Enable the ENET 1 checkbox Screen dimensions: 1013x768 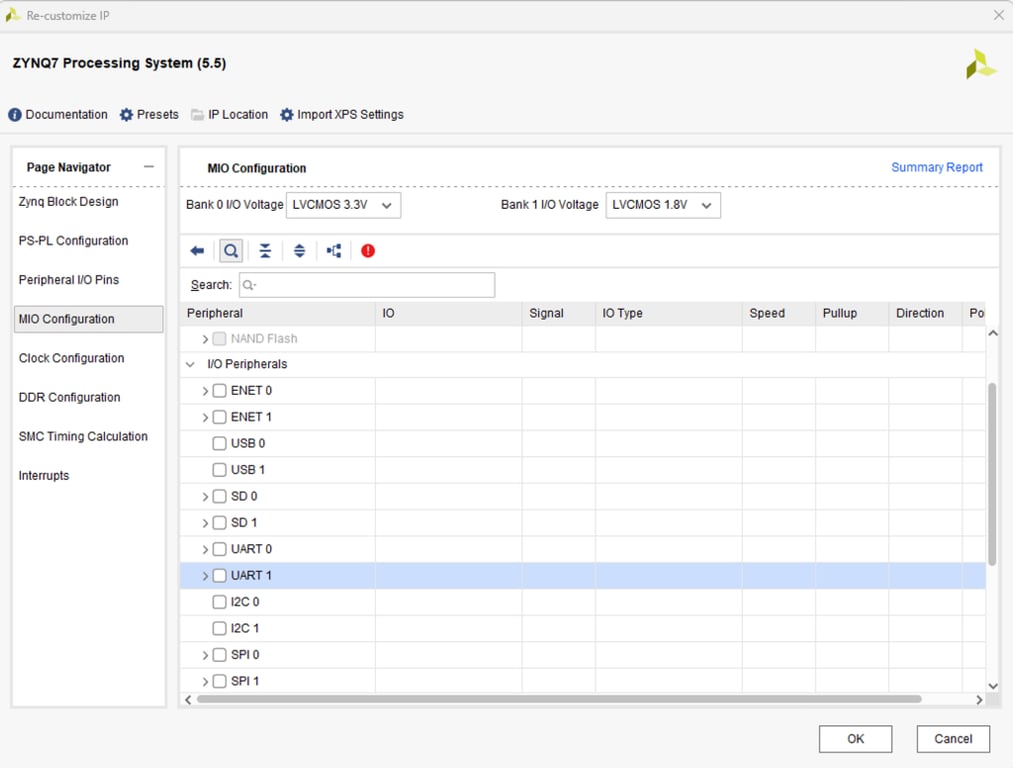(220, 417)
